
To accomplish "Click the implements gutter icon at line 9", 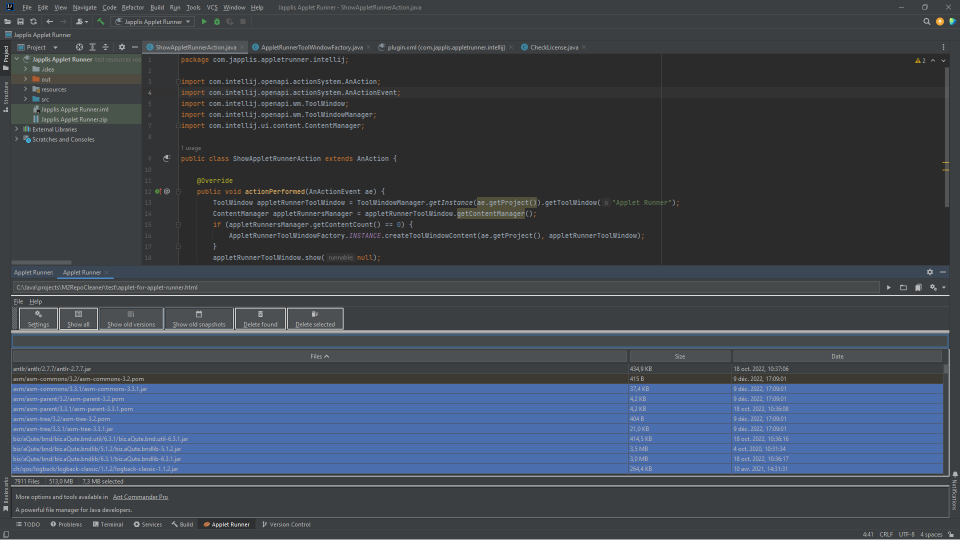I will 167,159.
